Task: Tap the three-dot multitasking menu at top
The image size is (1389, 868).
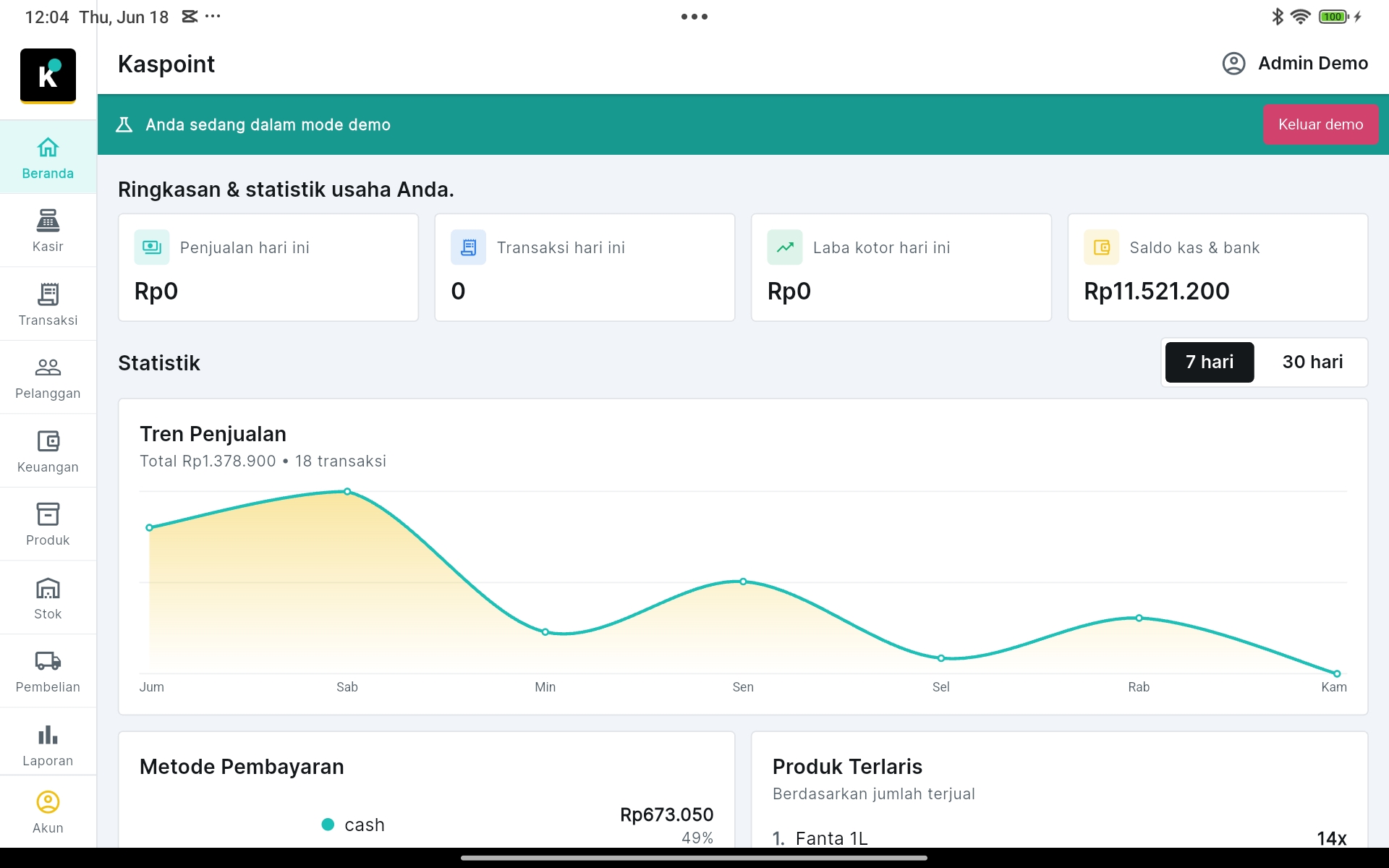Action: pos(694,17)
